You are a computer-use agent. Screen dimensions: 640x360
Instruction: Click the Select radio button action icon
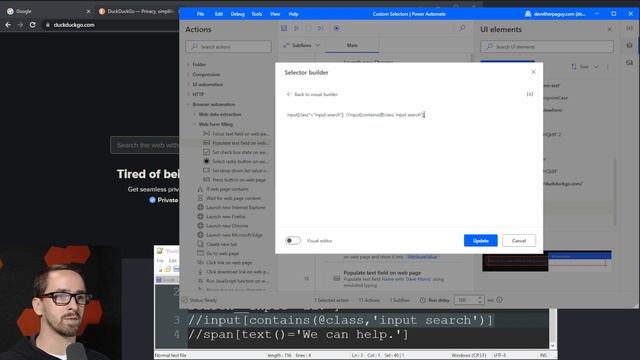coord(207,161)
